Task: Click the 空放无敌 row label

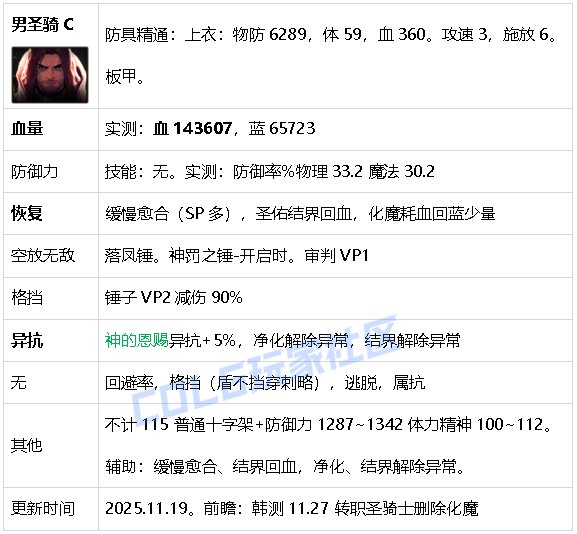Action: point(43,255)
